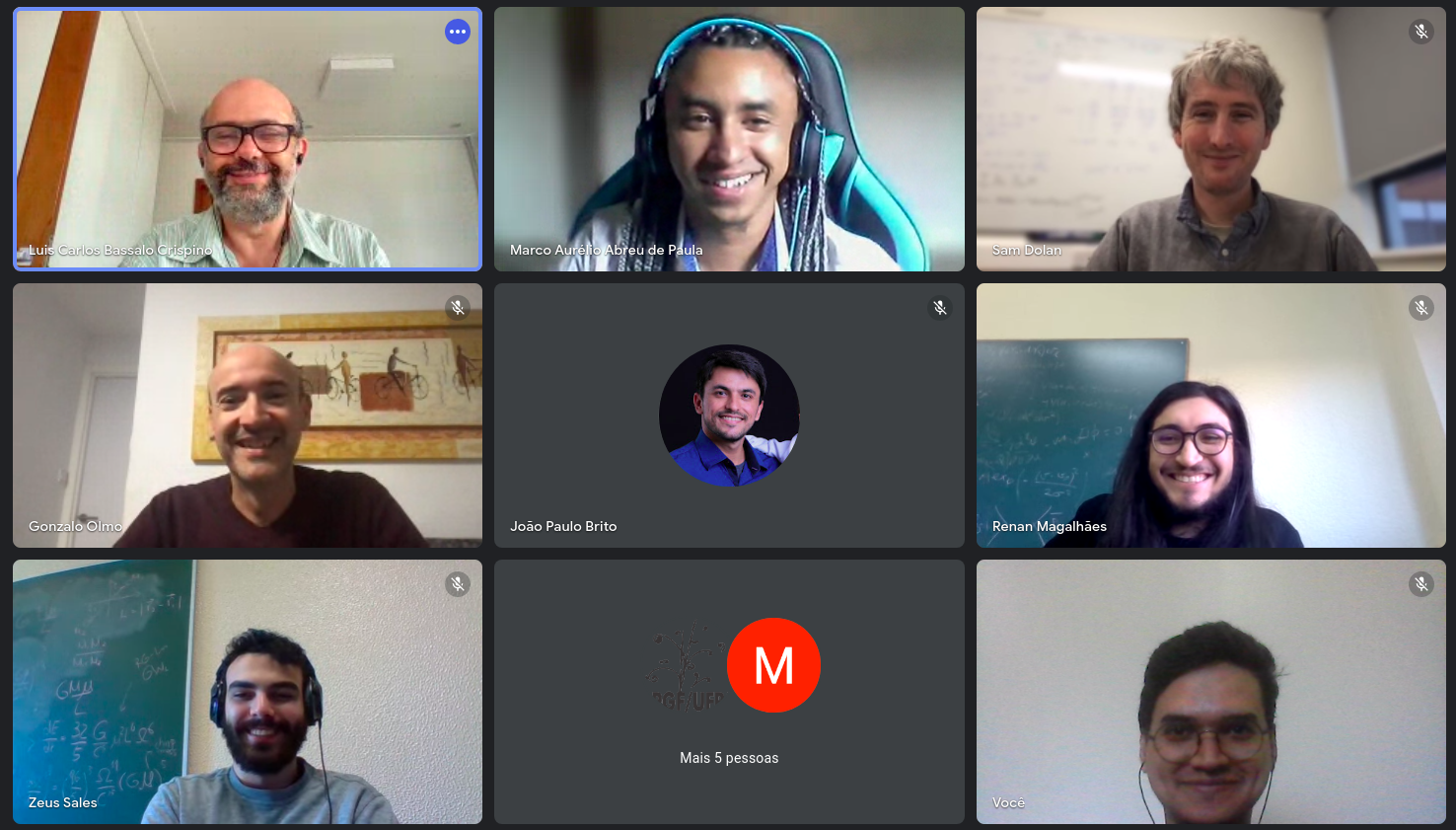
Task: Click the João Paulo Brito name label
Action: pos(563,526)
